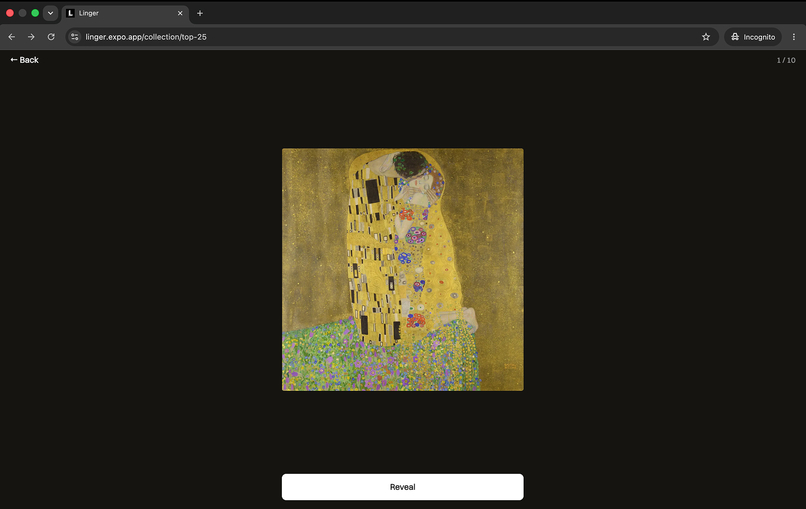This screenshot has width=806, height=509.
Task: Open a new tab with plus button
Action: pyautogui.click(x=200, y=13)
